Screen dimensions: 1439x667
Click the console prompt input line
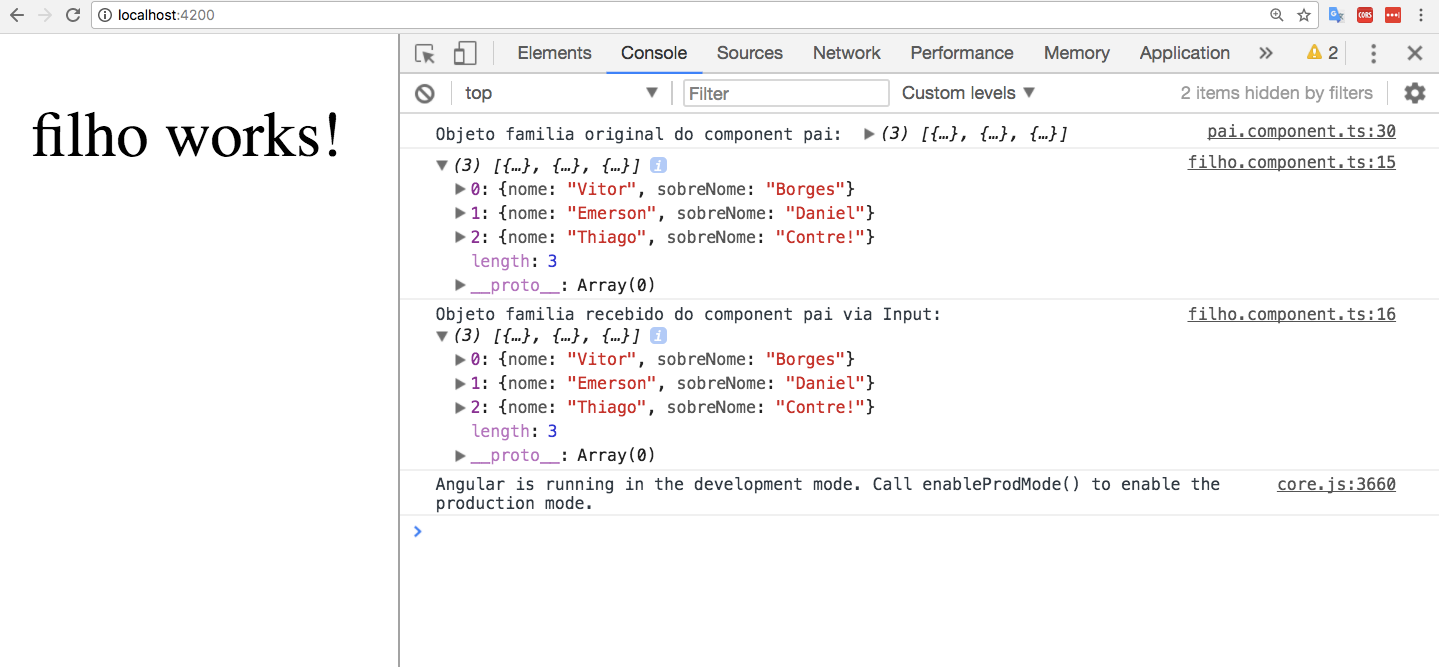tap(919, 532)
